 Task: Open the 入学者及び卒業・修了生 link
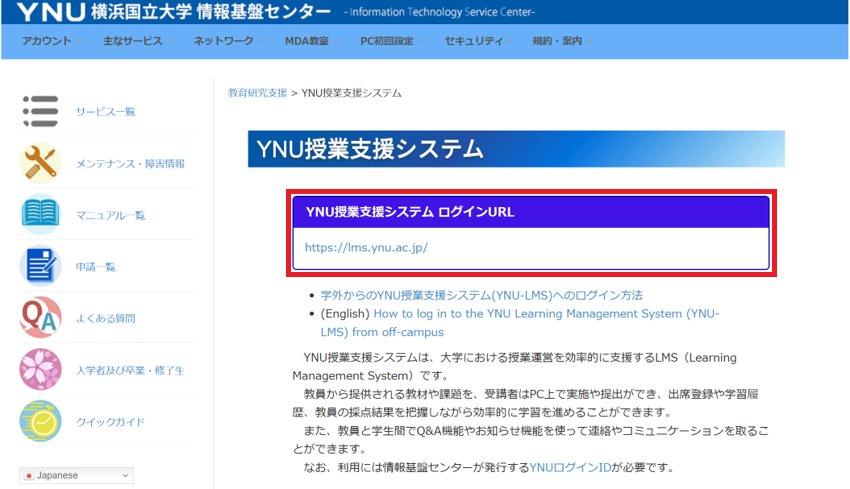point(130,370)
